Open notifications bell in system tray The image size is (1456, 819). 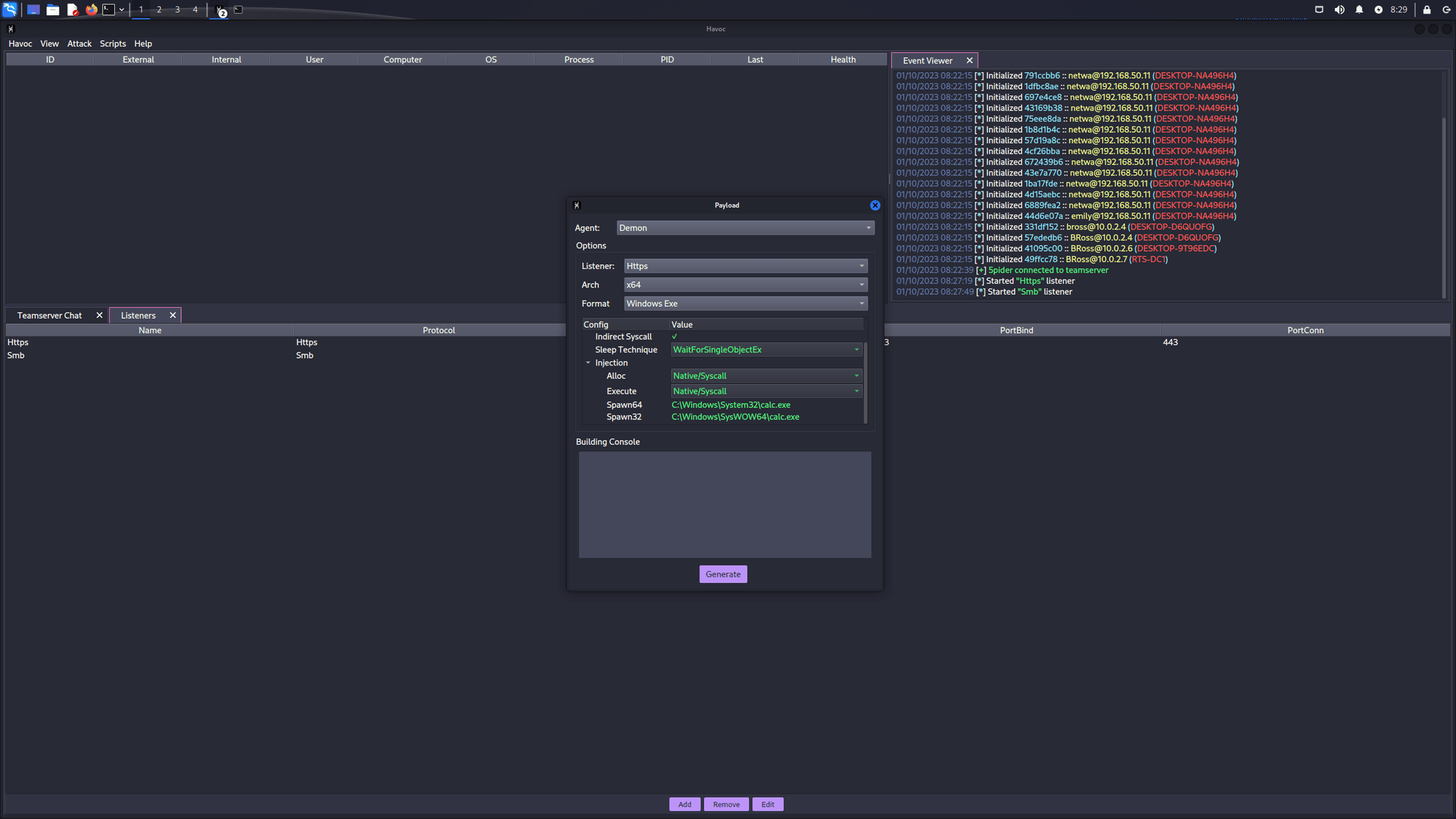pos(1358,9)
